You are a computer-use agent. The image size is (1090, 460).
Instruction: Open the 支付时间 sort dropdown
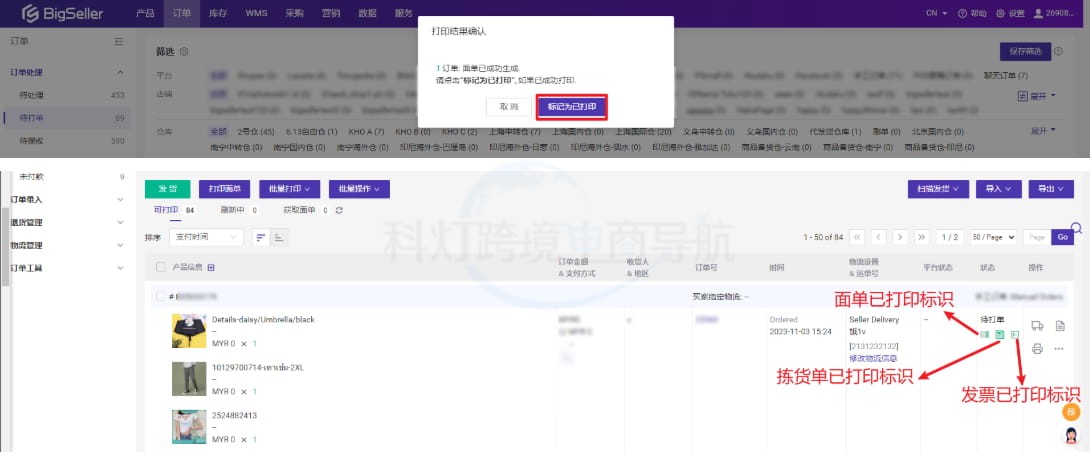pyautogui.click(x=206, y=237)
